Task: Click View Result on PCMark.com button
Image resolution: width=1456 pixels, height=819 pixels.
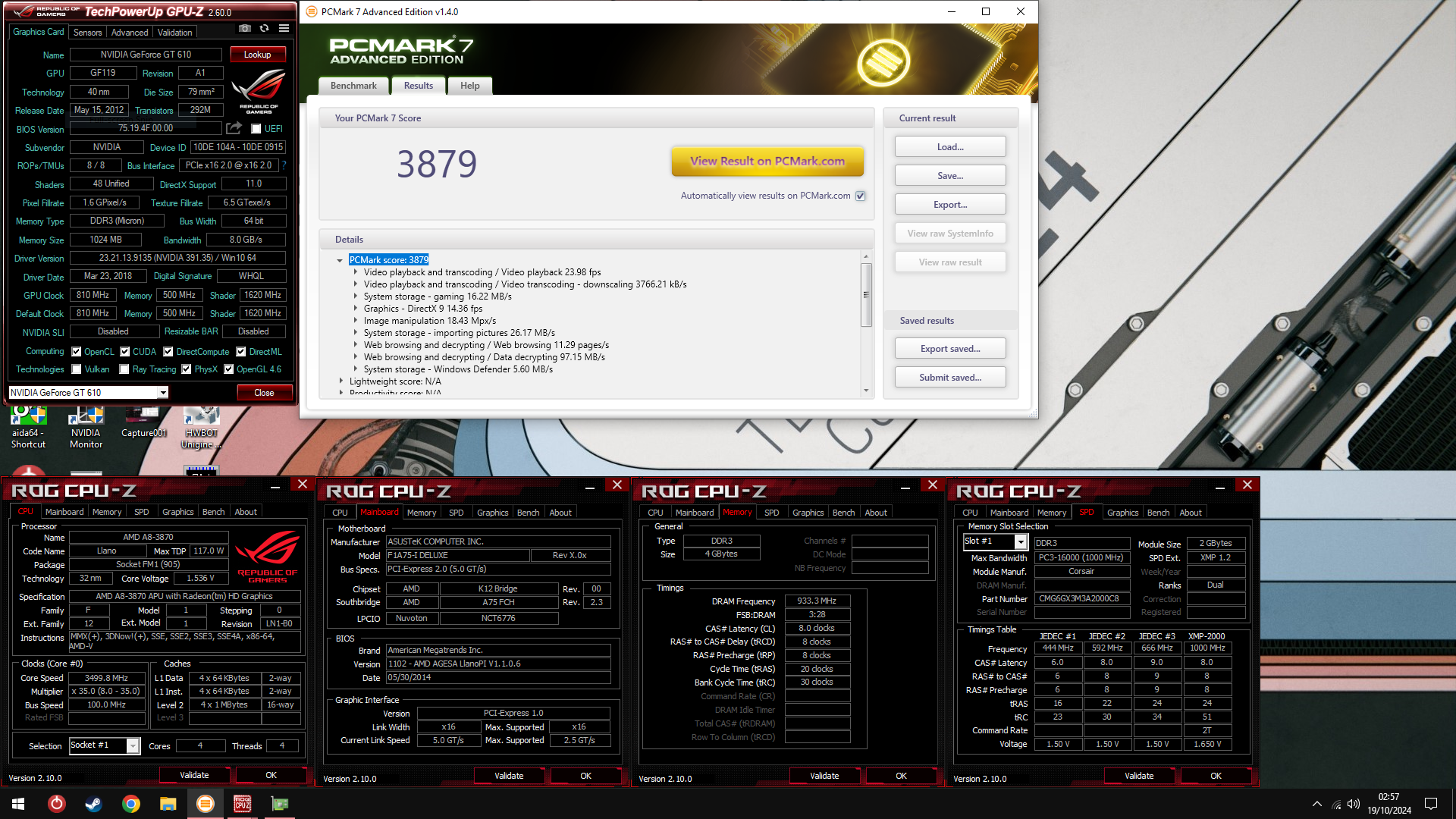Action: point(767,161)
